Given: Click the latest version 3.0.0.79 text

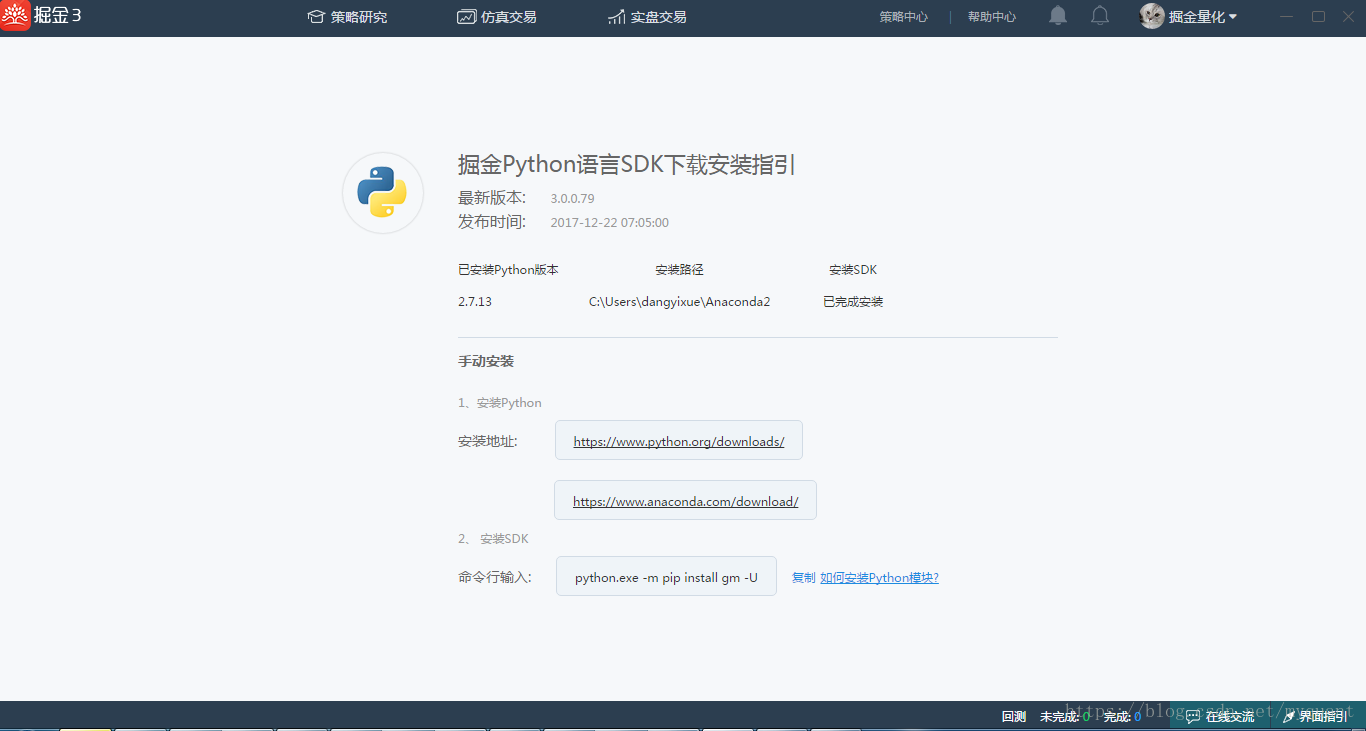Looking at the screenshot, I should (x=572, y=198).
